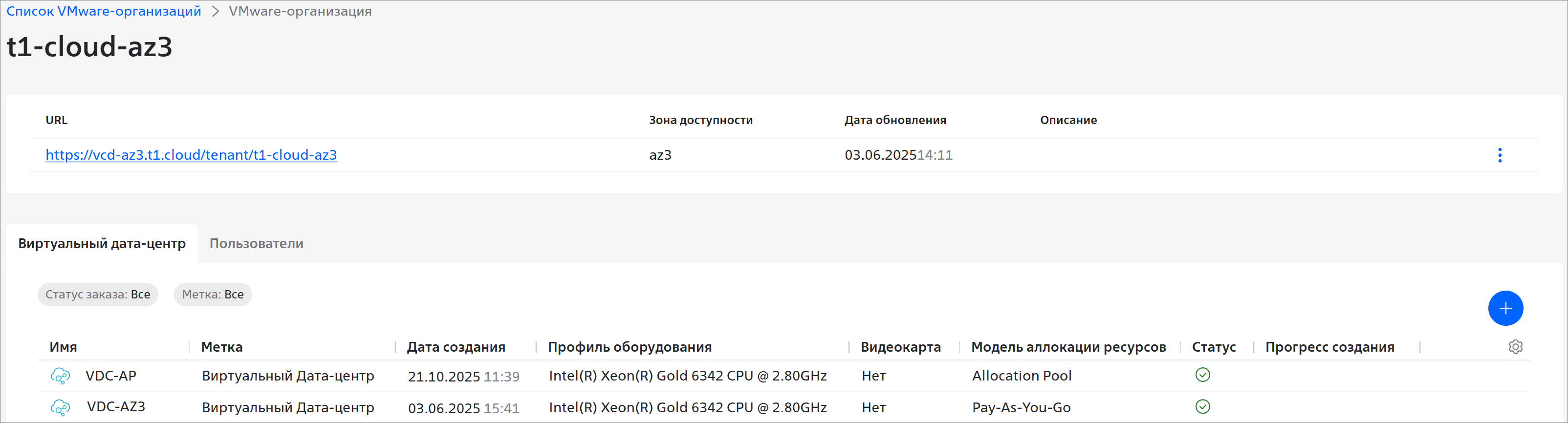This screenshot has width=1568, height=423.
Task: Click the 'Статус' column header
Action: tap(1213, 347)
